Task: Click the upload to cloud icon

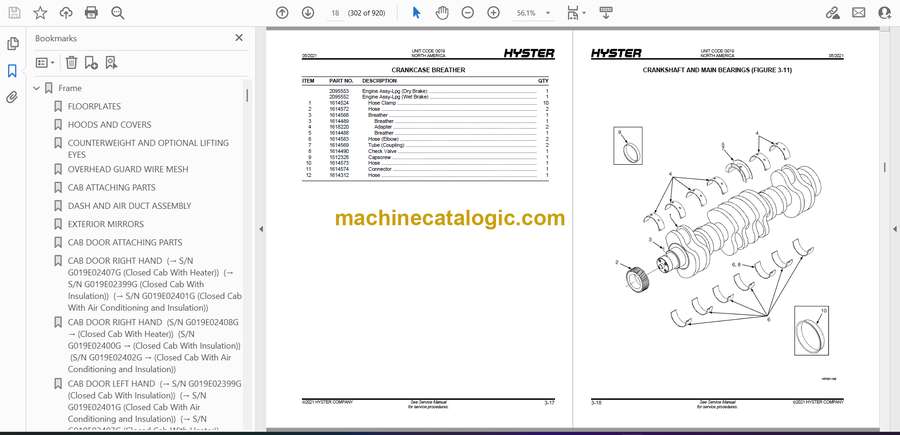Action: (x=66, y=13)
